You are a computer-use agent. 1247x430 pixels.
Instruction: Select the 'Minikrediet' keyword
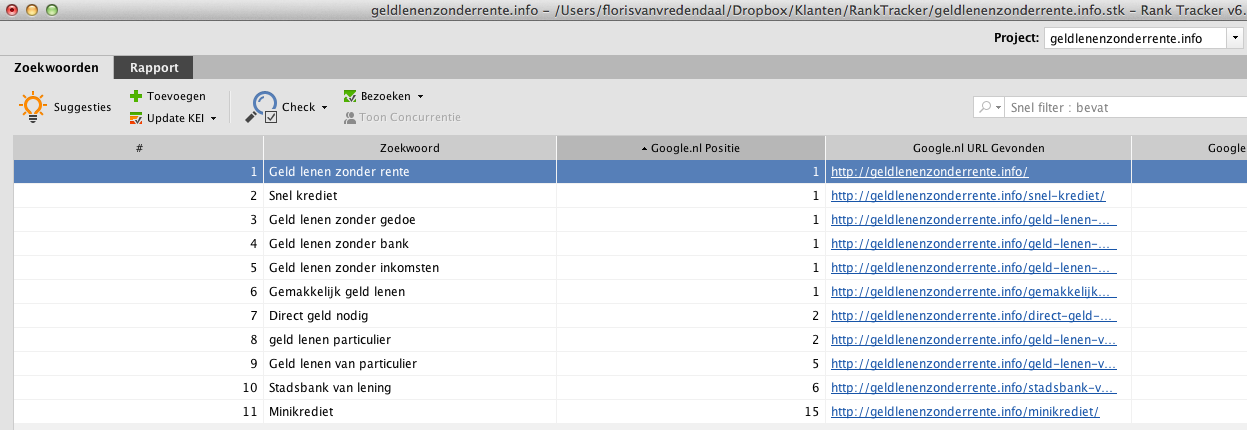click(x=301, y=412)
